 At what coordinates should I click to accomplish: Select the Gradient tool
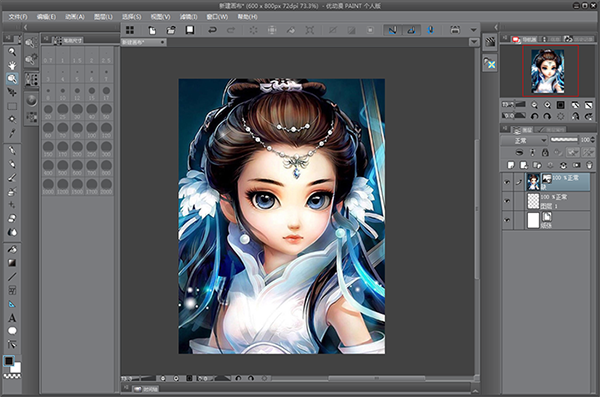pos(12,263)
